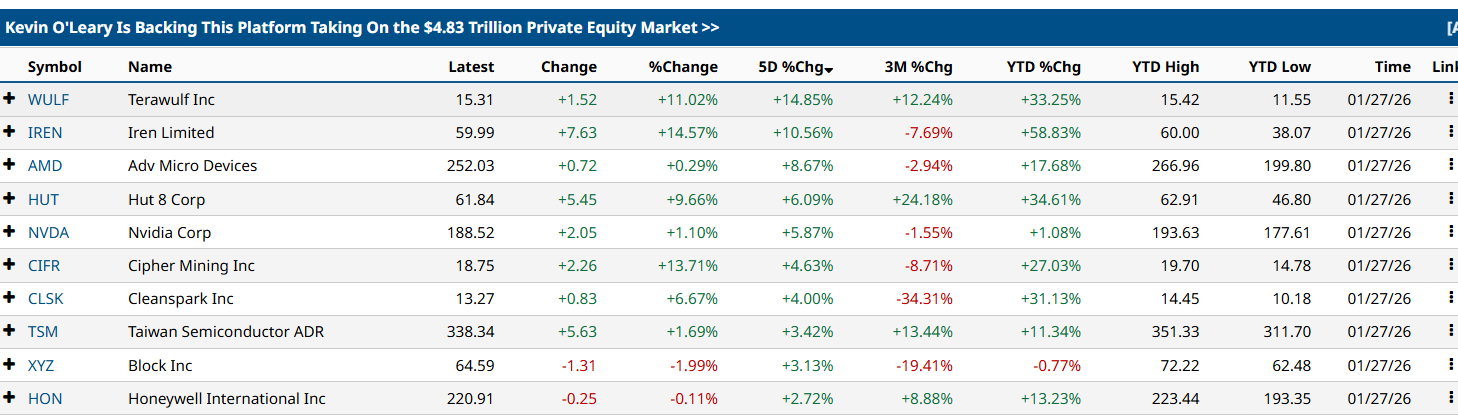This screenshot has height=416, width=1458.
Task: Open the three-dot menu for Block Inc
Action: coord(1450,365)
